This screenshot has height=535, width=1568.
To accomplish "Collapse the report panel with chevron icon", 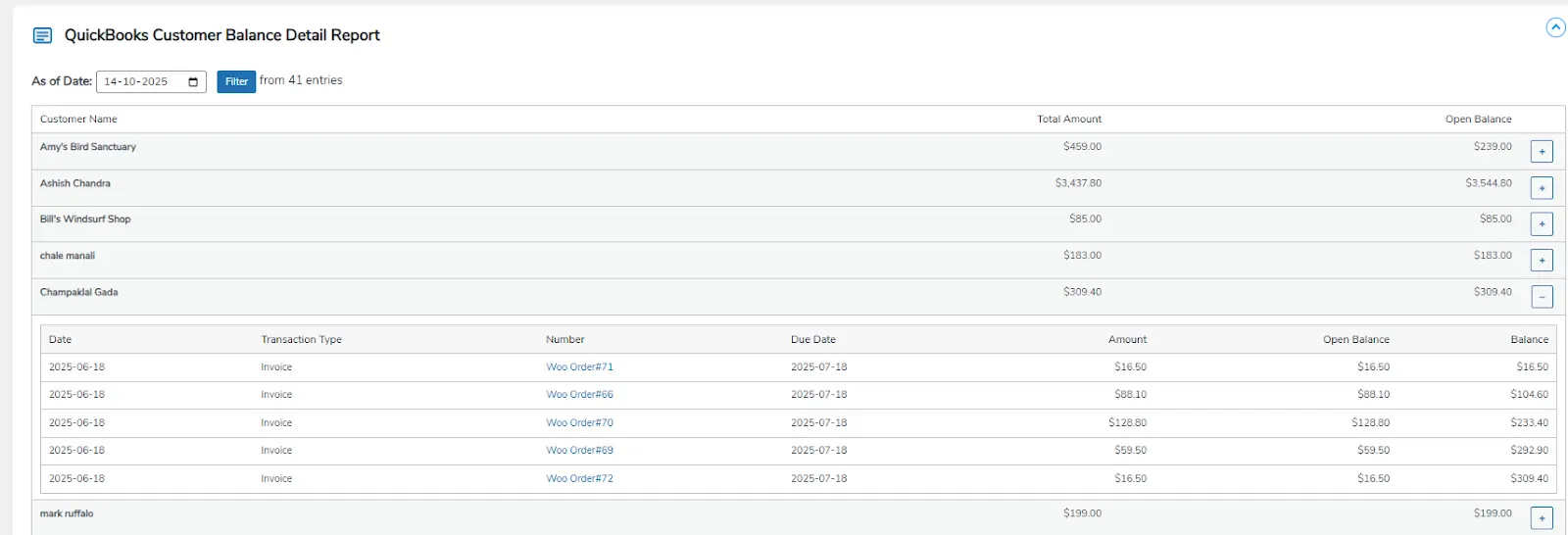I will pyautogui.click(x=1555, y=27).
